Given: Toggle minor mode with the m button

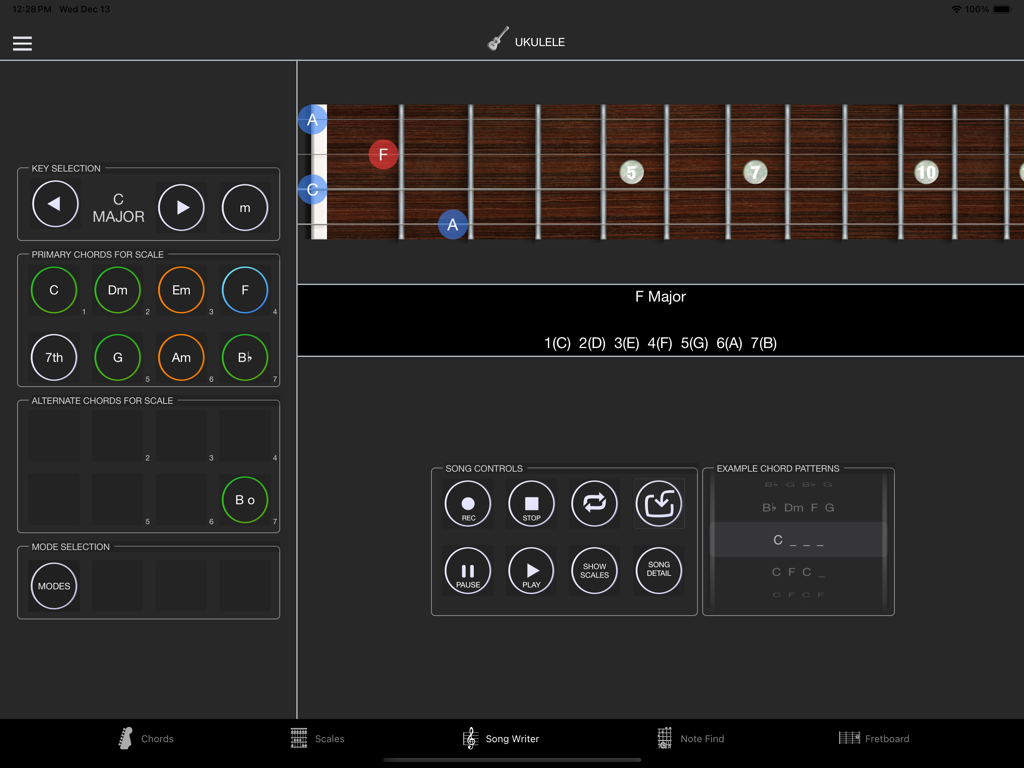Looking at the screenshot, I should (x=244, y=207).
